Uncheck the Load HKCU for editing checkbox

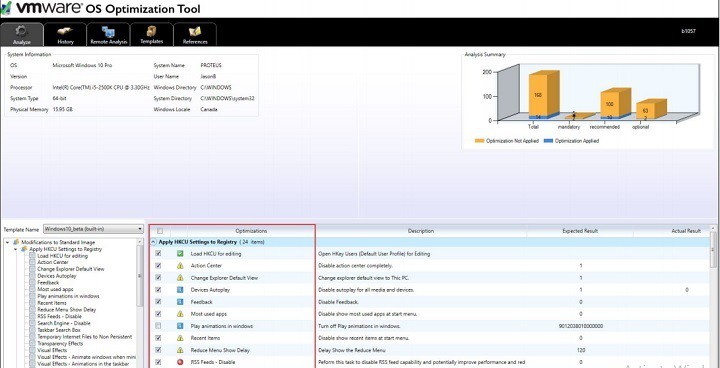[x=158, y=254]
